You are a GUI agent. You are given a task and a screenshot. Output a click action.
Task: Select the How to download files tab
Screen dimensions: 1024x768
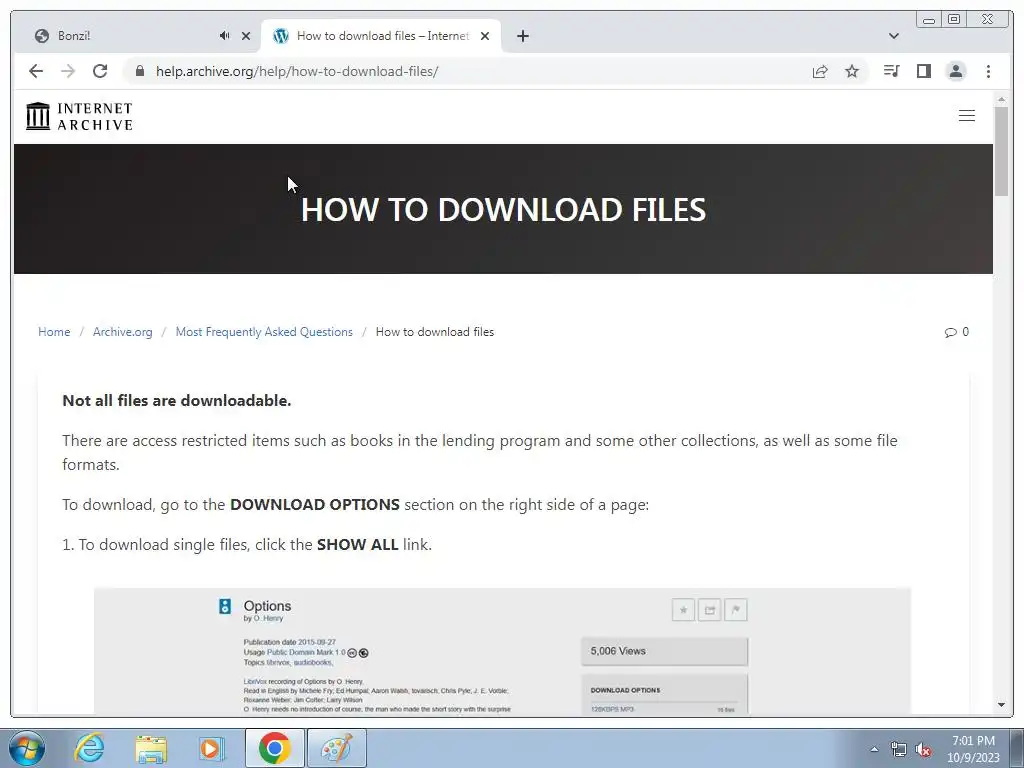[381, 36]
